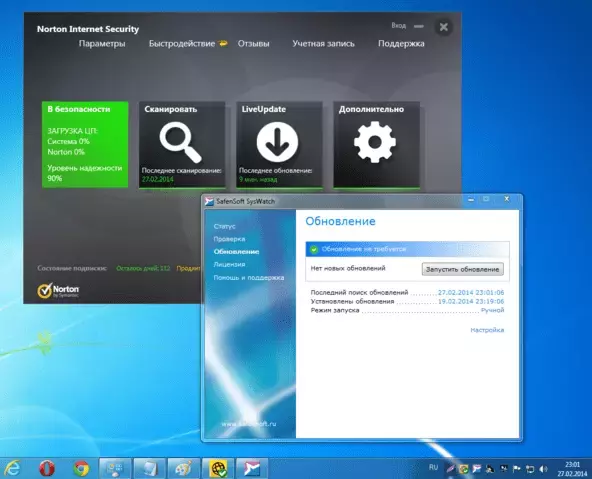Click the SafenSoft SysWatch title bar logo icon

coord(209,202)
